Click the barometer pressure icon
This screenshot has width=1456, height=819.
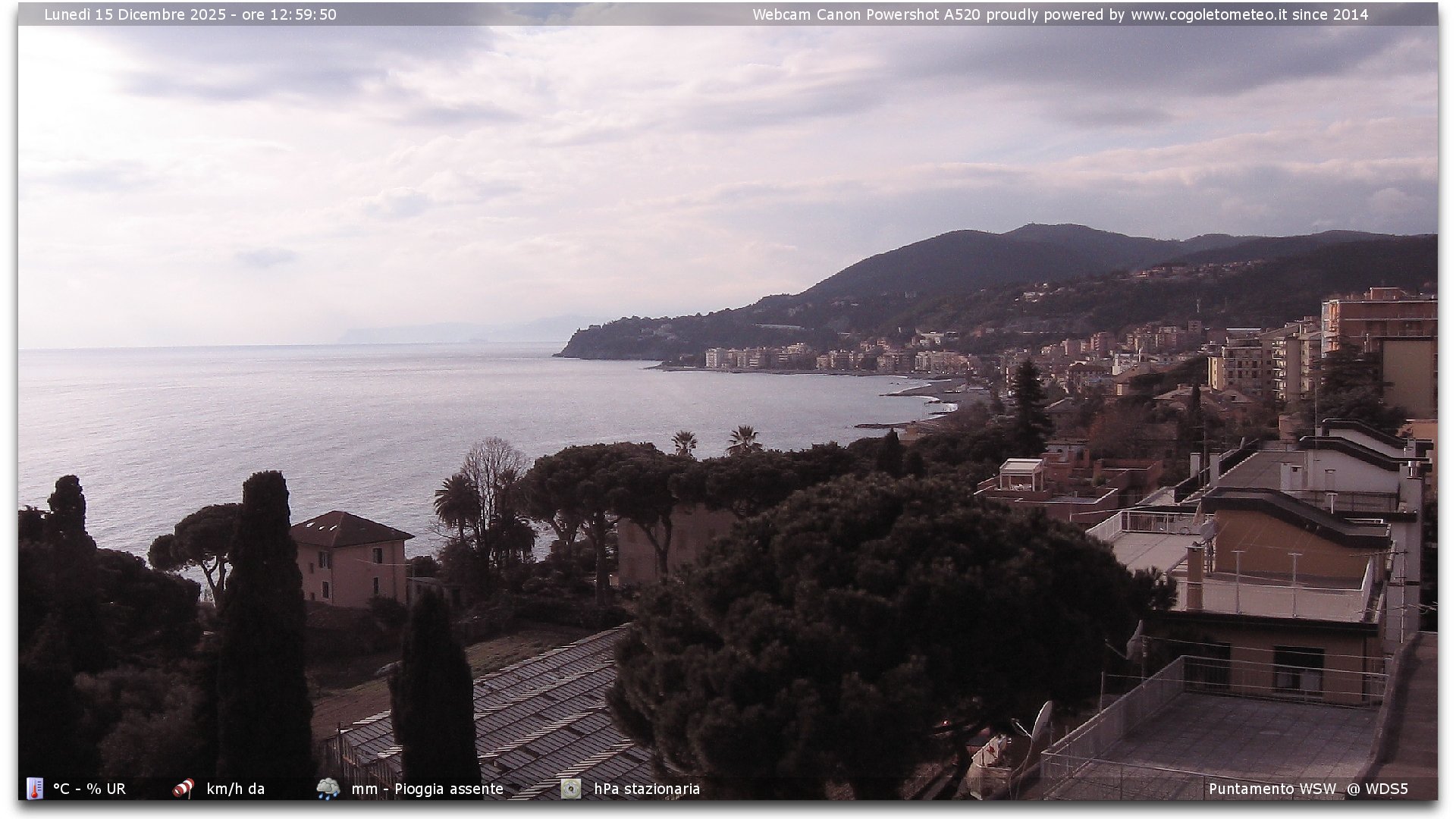pyautogui.click(x=570, y=789)
